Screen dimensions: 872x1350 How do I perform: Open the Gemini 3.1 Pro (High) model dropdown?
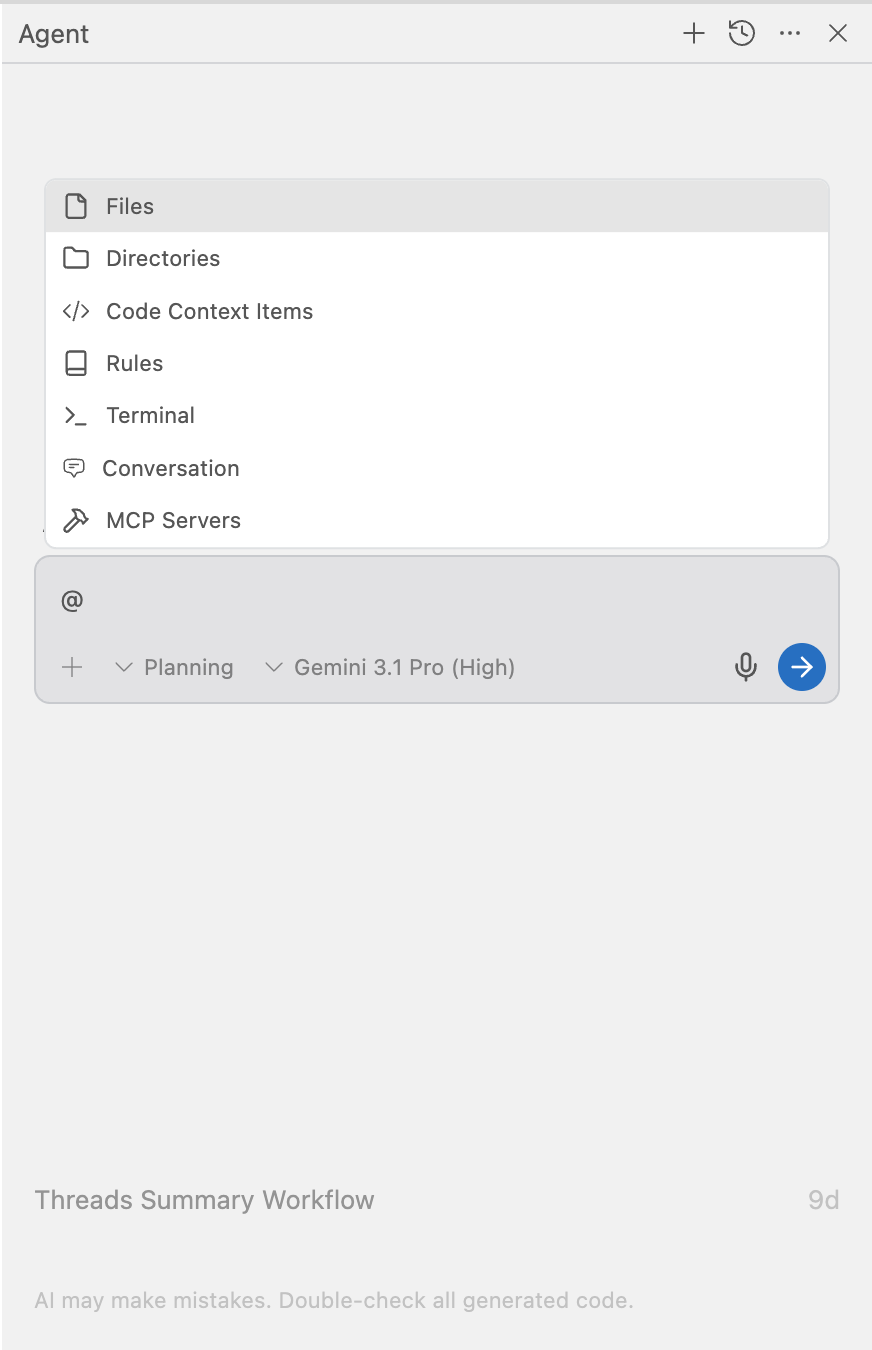(390, 667)
